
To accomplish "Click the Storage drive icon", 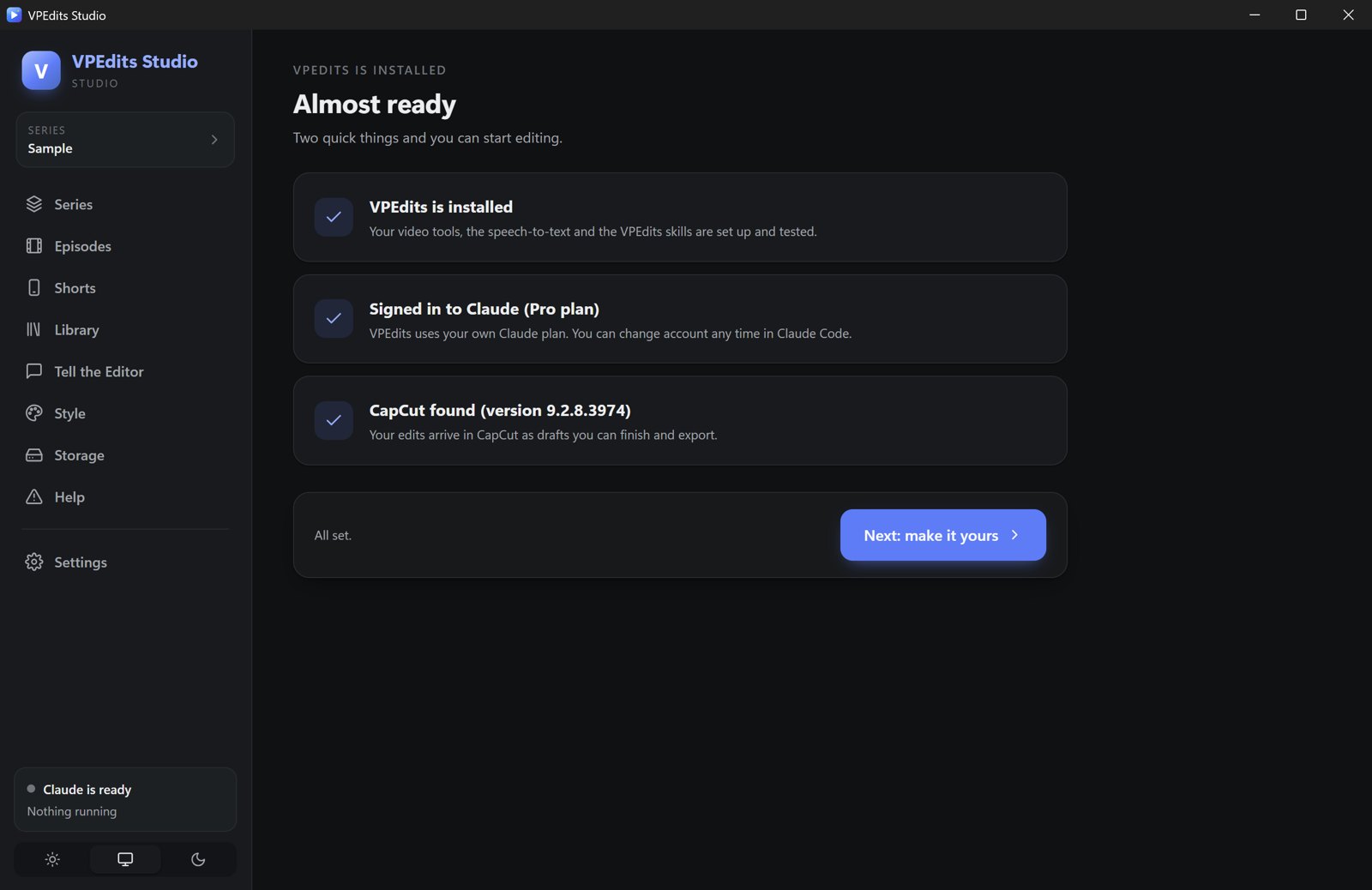I will pos(34,455).
